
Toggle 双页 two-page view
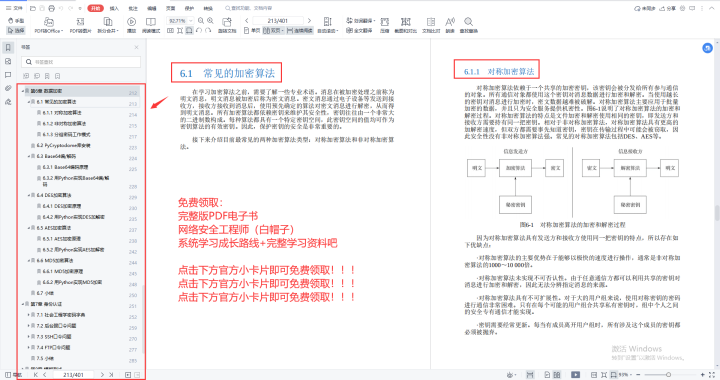coord(273,30)
